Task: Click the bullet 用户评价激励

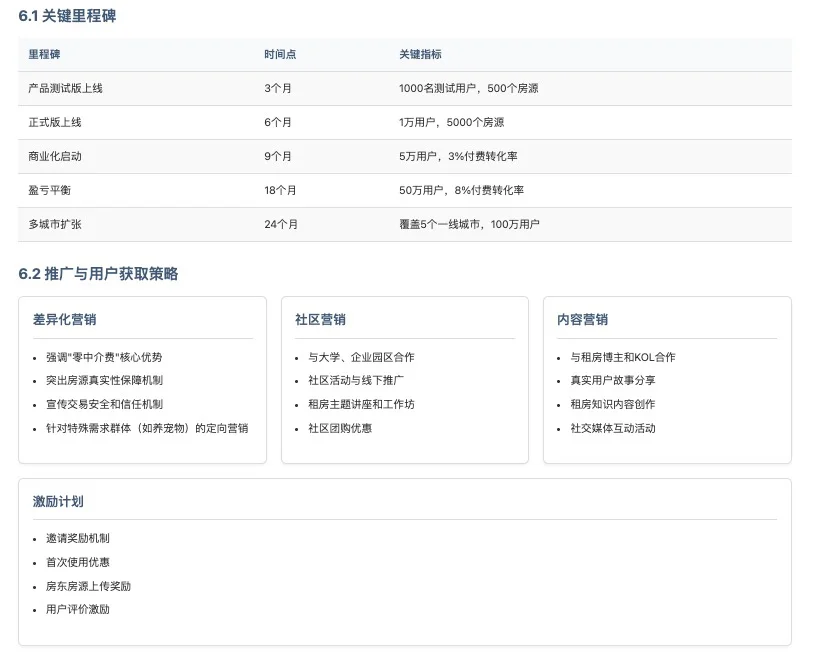Action: point(78,610)
